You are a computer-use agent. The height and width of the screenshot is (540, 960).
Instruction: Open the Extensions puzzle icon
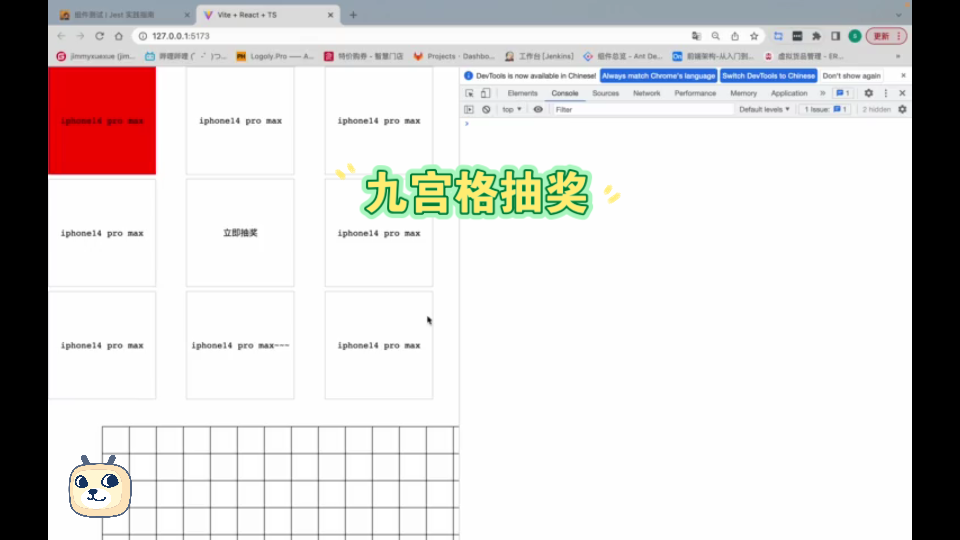coord(816,36)
